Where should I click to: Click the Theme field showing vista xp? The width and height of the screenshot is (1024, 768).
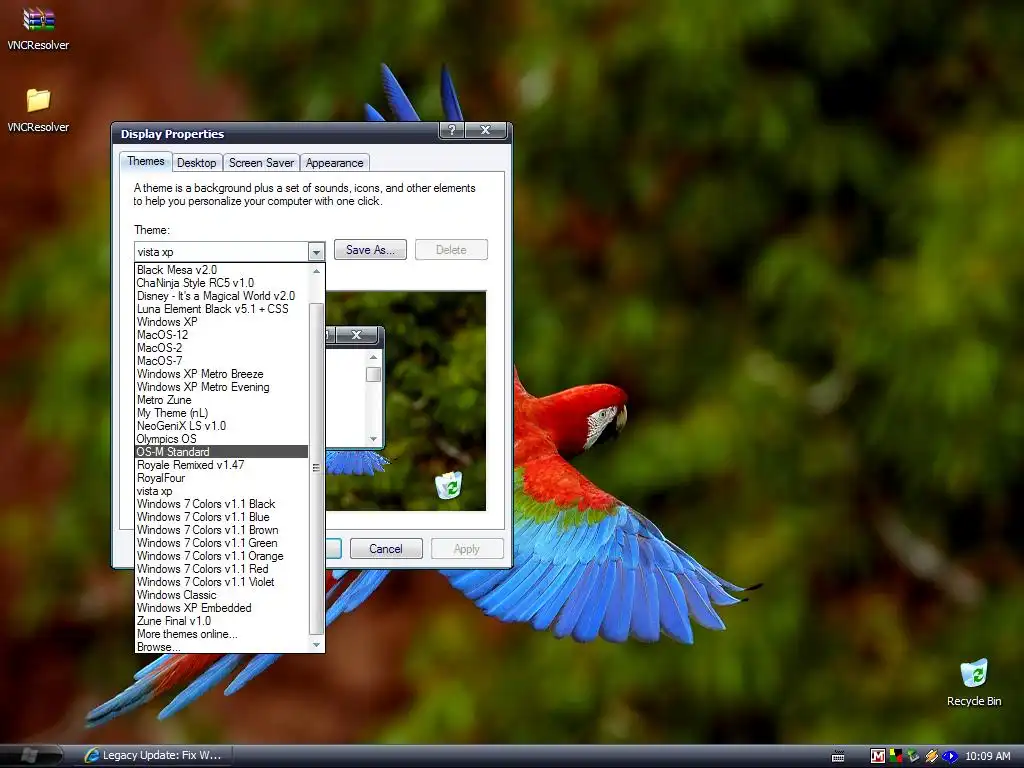(x=221, y=251)
